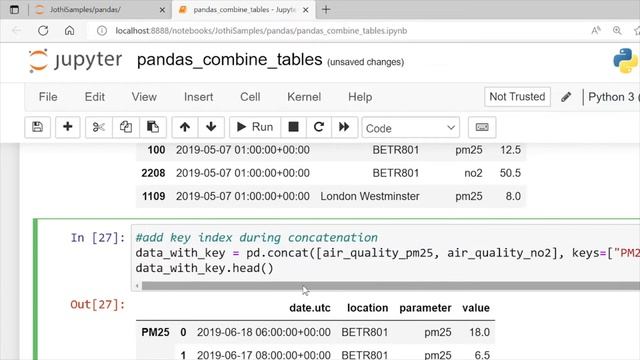640x360 pixels.
Task: Open the Kernel menu
Action: pos(304,97)
